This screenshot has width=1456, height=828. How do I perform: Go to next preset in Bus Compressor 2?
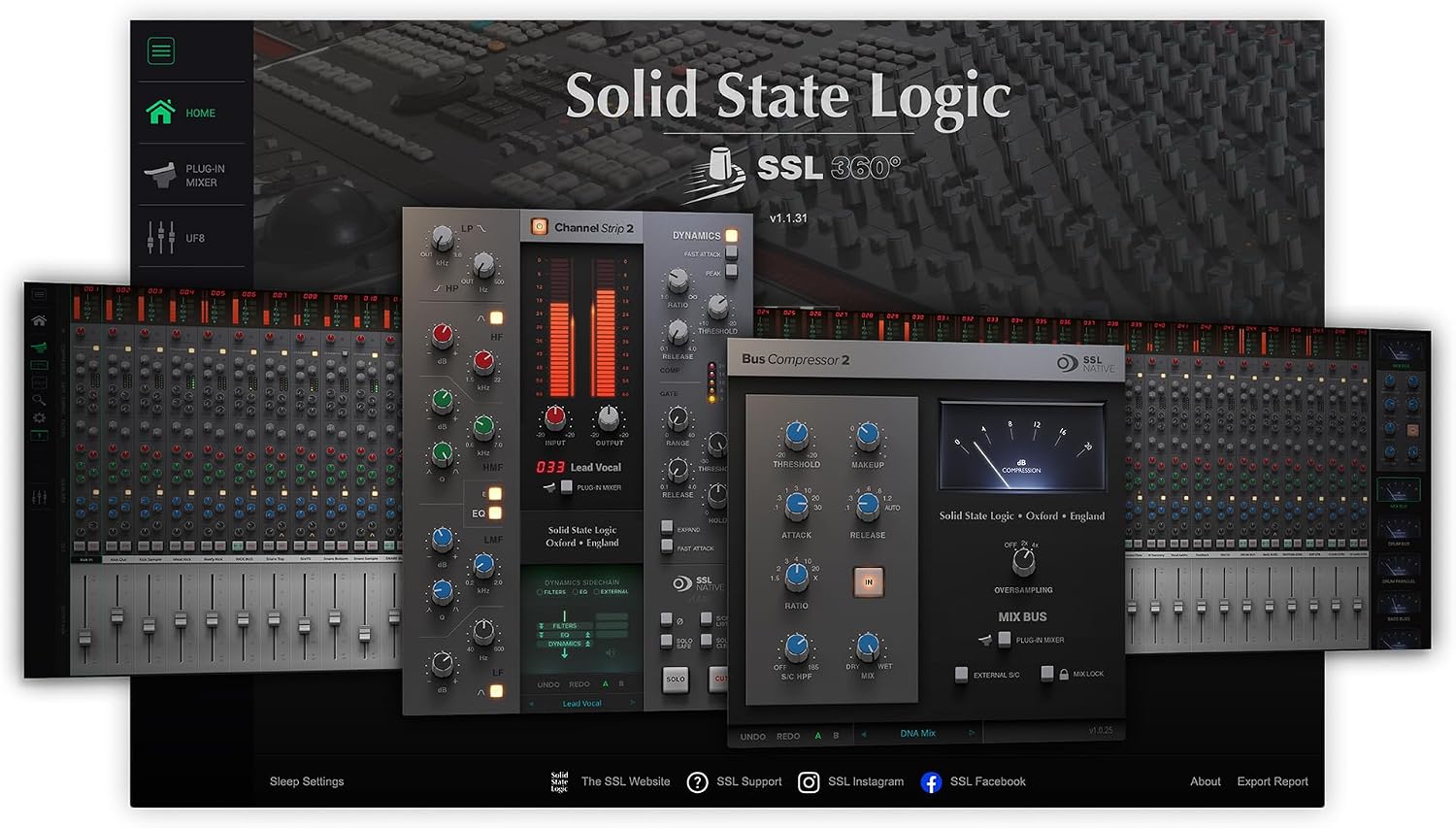[x=971, y=733]
